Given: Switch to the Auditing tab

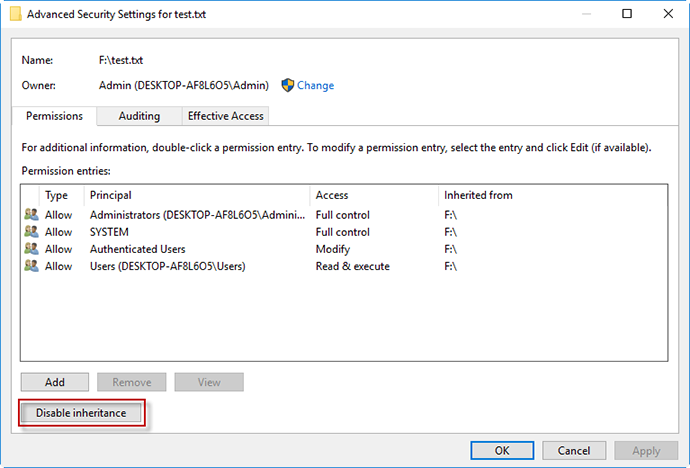Looking at the screenshot, I should pos(139,116).
